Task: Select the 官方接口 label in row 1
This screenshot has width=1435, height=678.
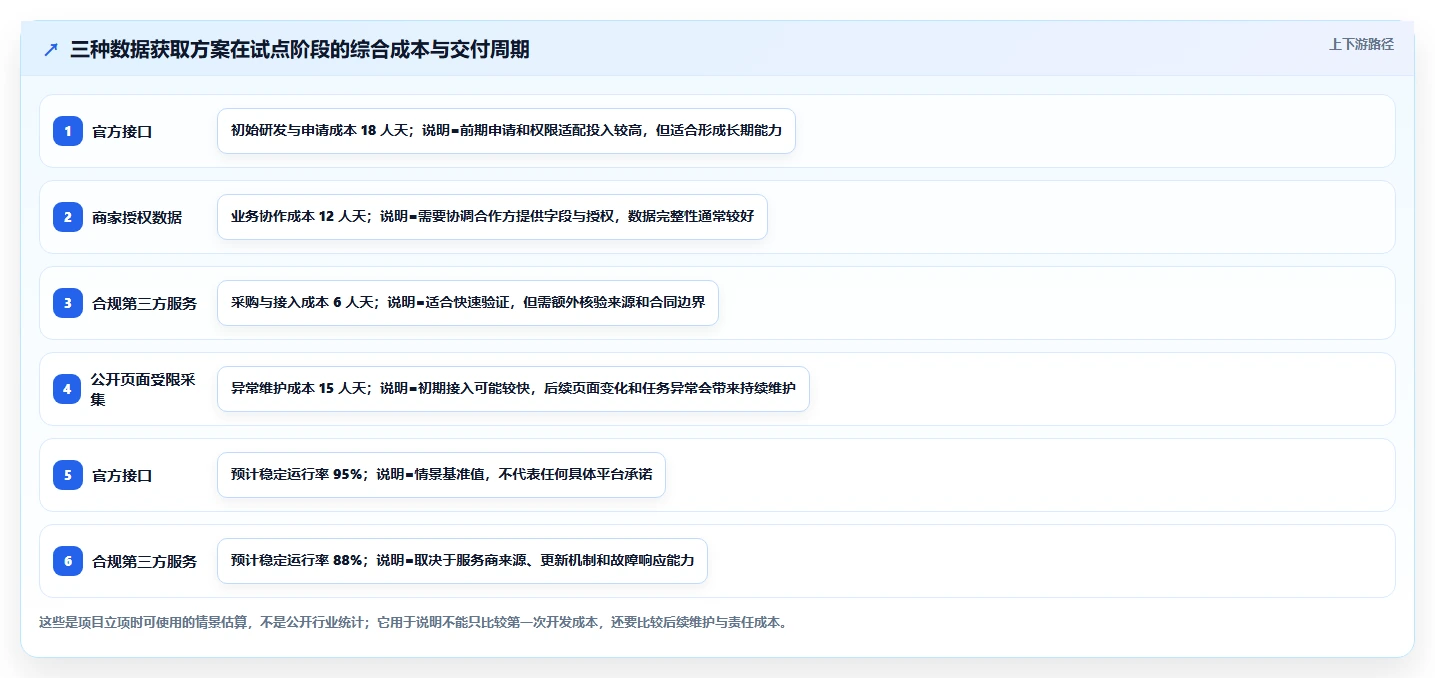Action: pos(122,131)
